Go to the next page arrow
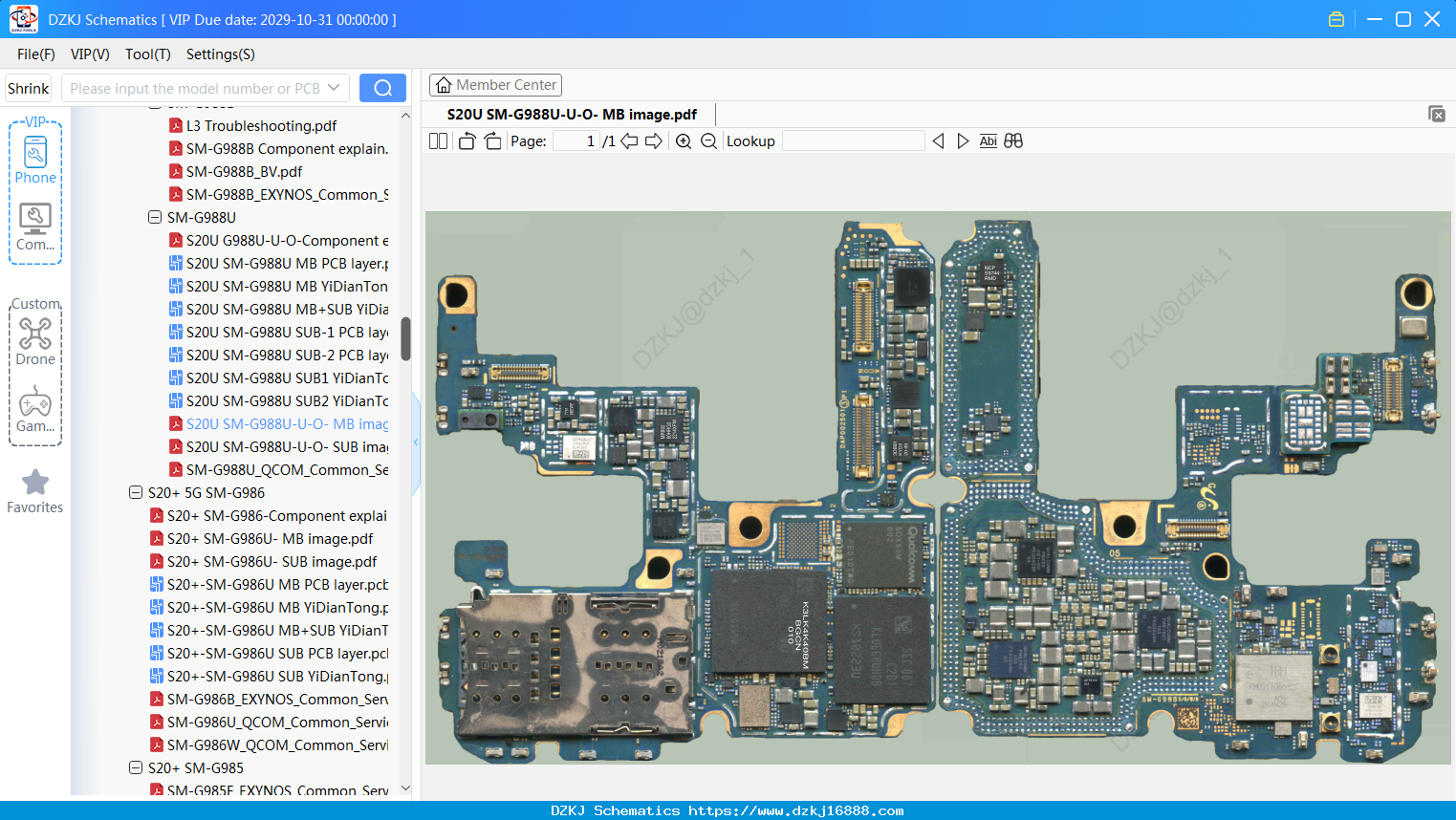 click(654, 141)
